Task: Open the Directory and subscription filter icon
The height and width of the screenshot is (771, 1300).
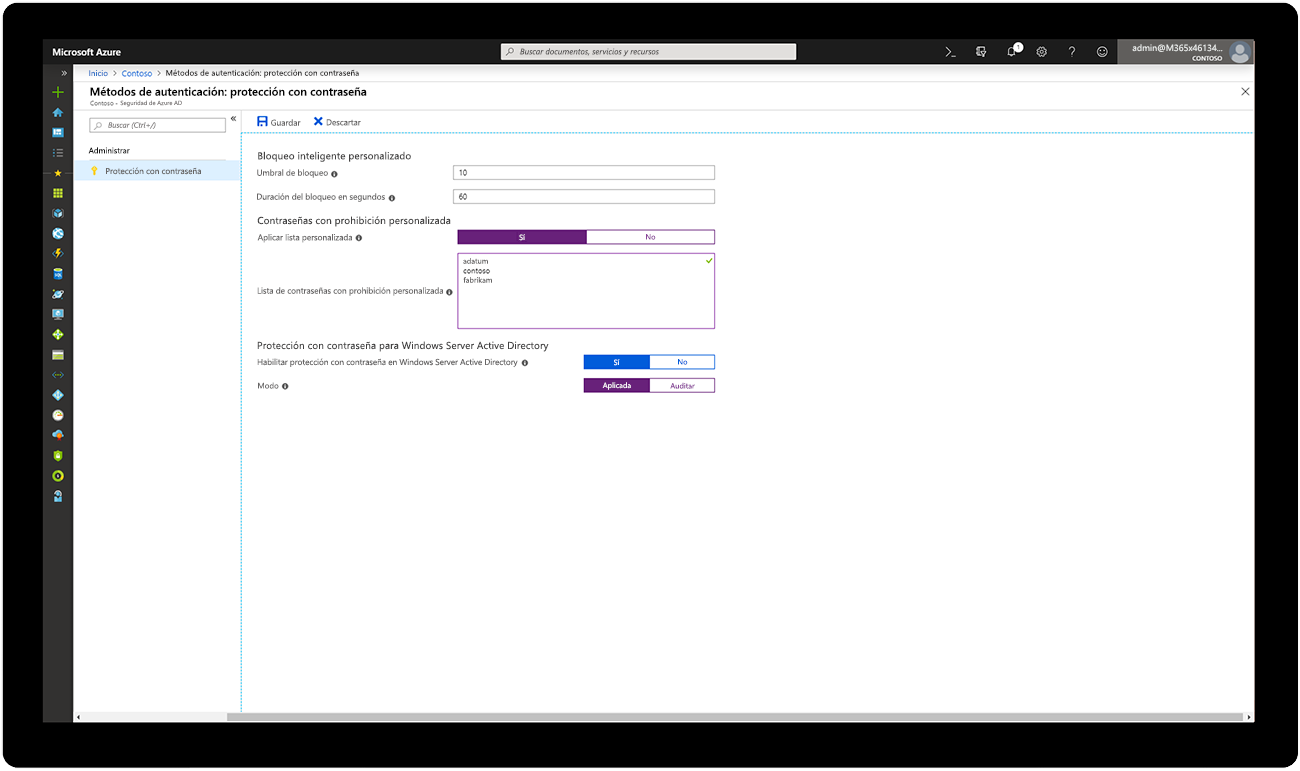Action: click(x=981, y=52)
